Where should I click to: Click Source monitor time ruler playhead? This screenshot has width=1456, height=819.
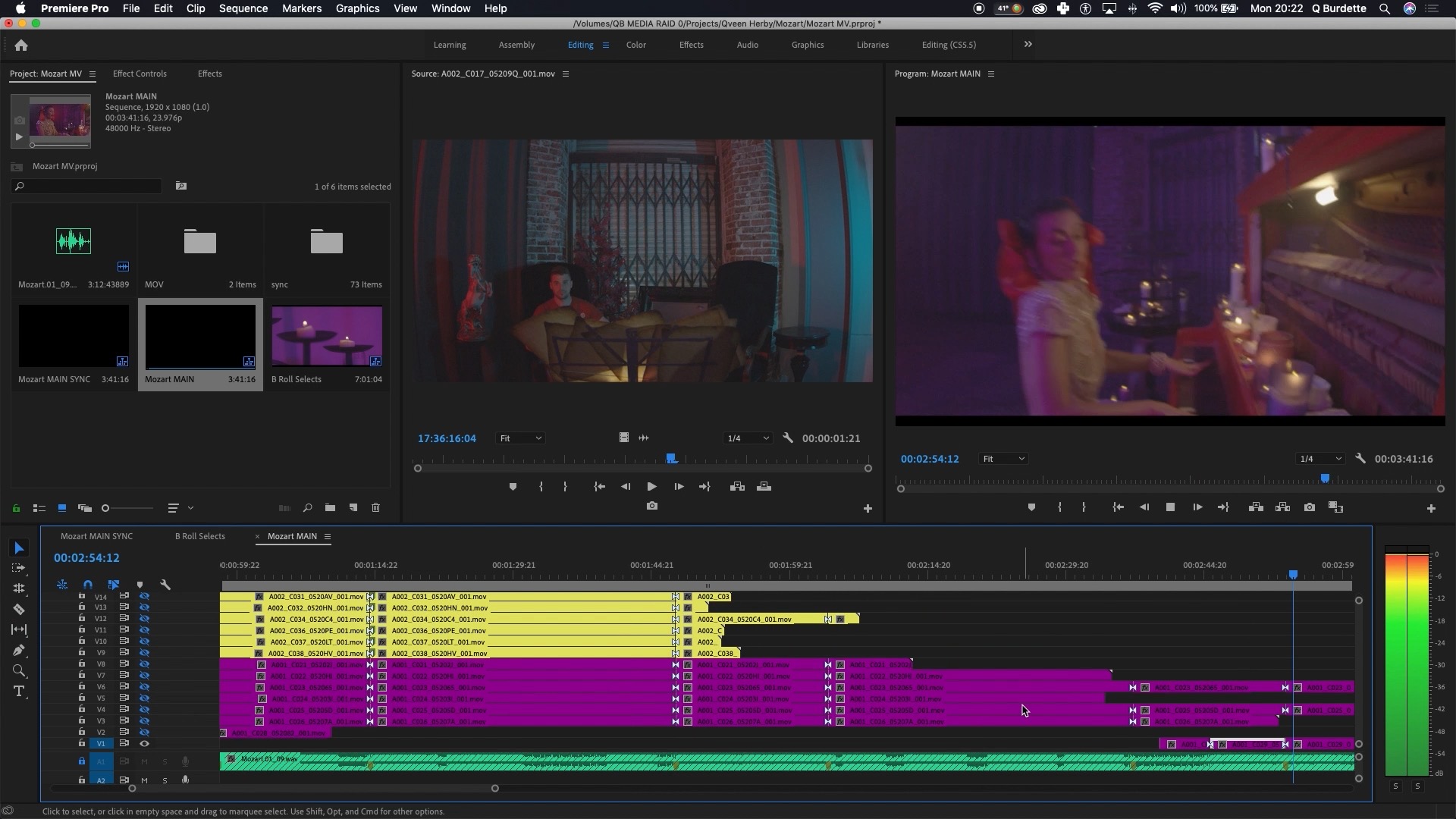(x=671, y=459)
